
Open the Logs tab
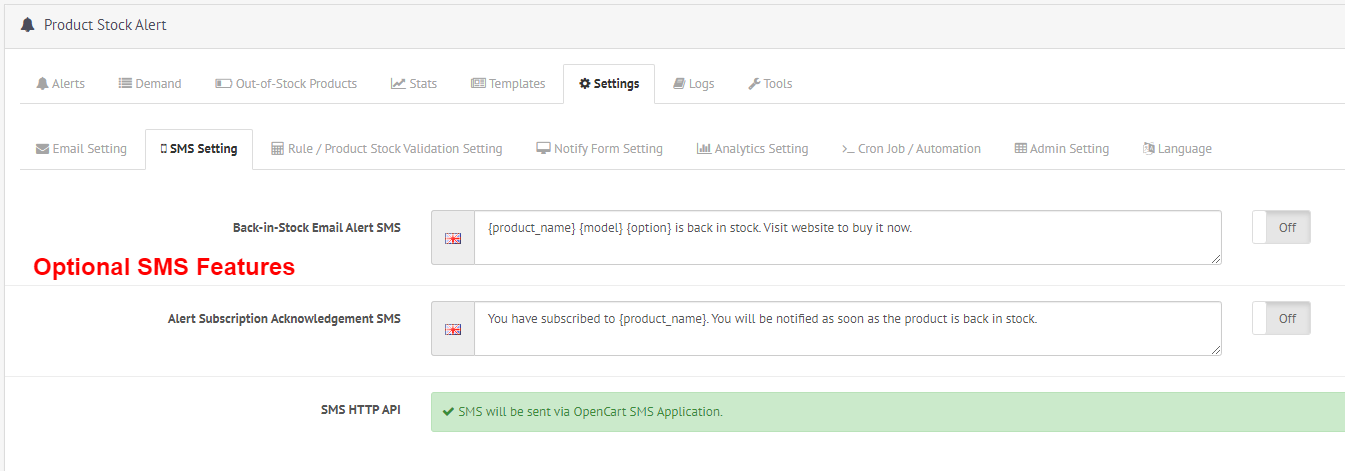pos(694,84)
